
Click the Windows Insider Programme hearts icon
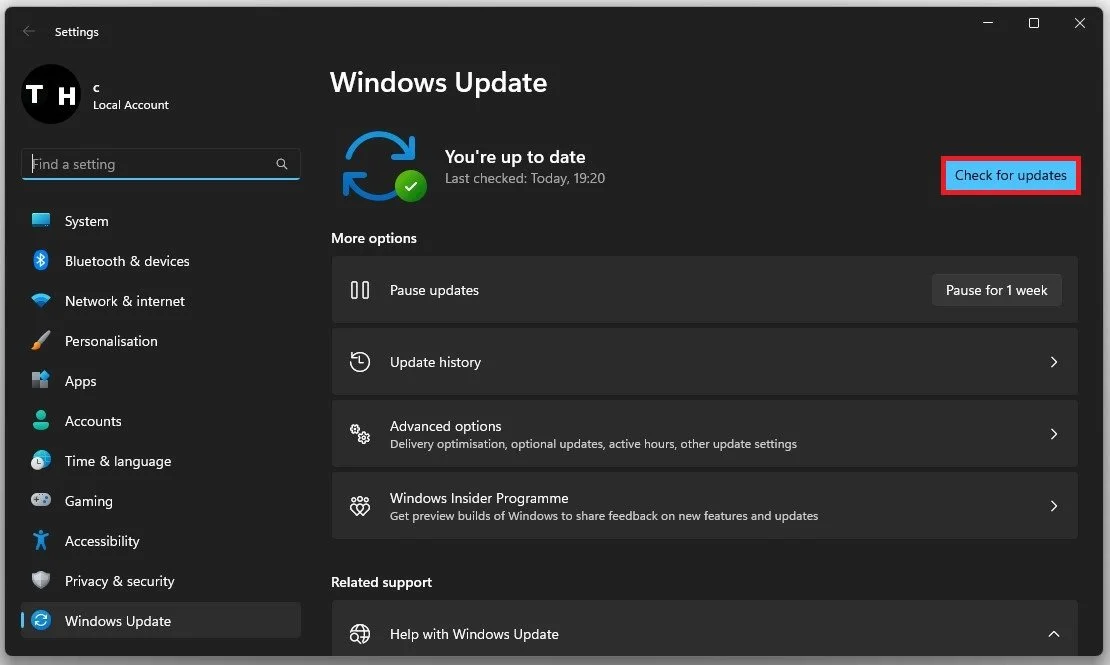360,506
